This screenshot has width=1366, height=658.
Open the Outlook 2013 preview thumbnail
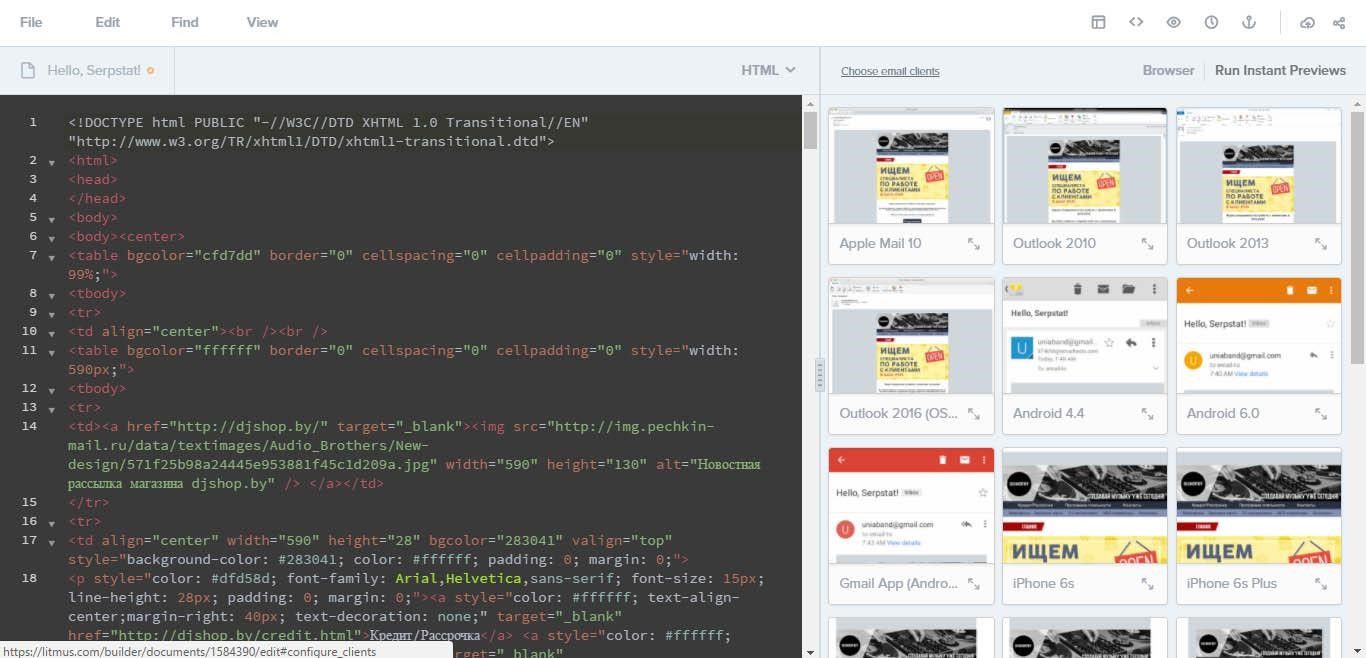pos(1259,166)
